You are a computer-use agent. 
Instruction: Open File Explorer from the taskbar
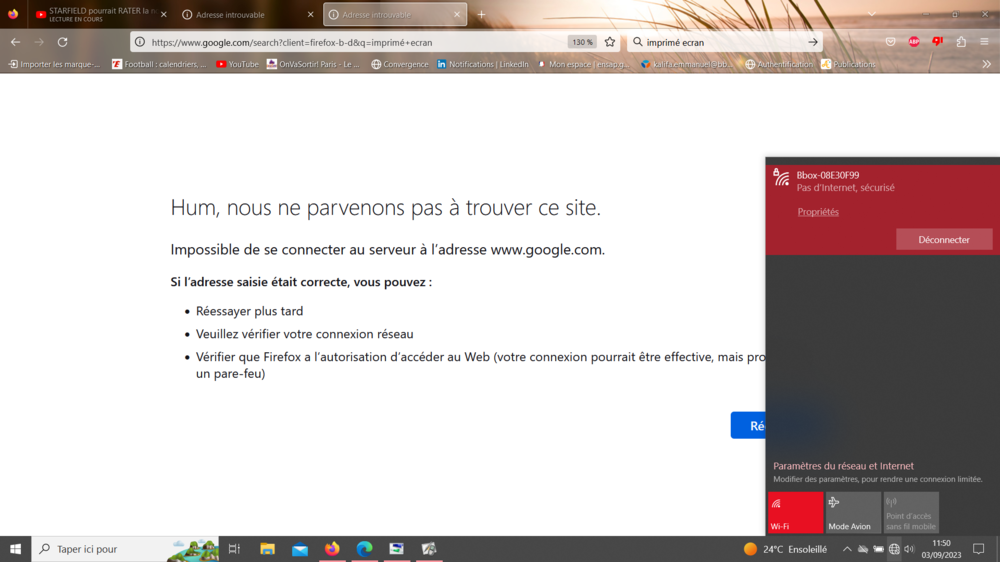click(267, 549)
